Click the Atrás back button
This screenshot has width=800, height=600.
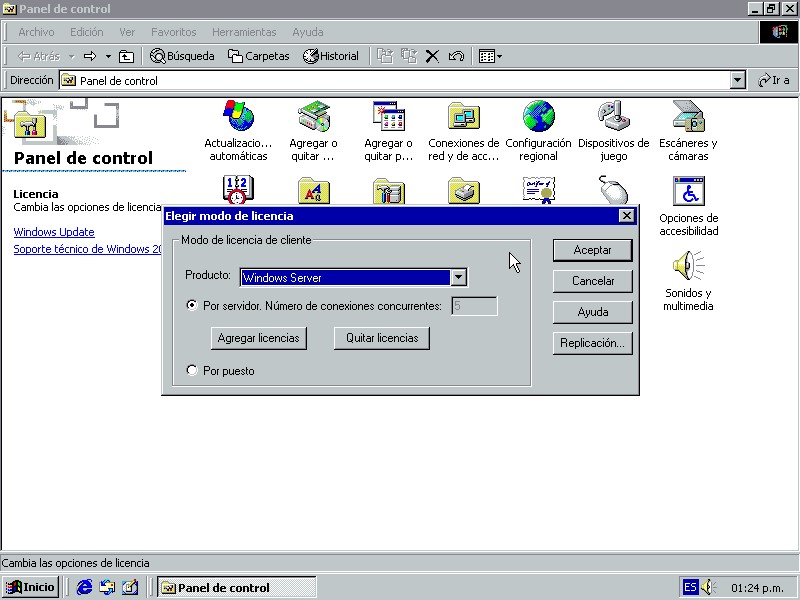(x=40, y=56)
